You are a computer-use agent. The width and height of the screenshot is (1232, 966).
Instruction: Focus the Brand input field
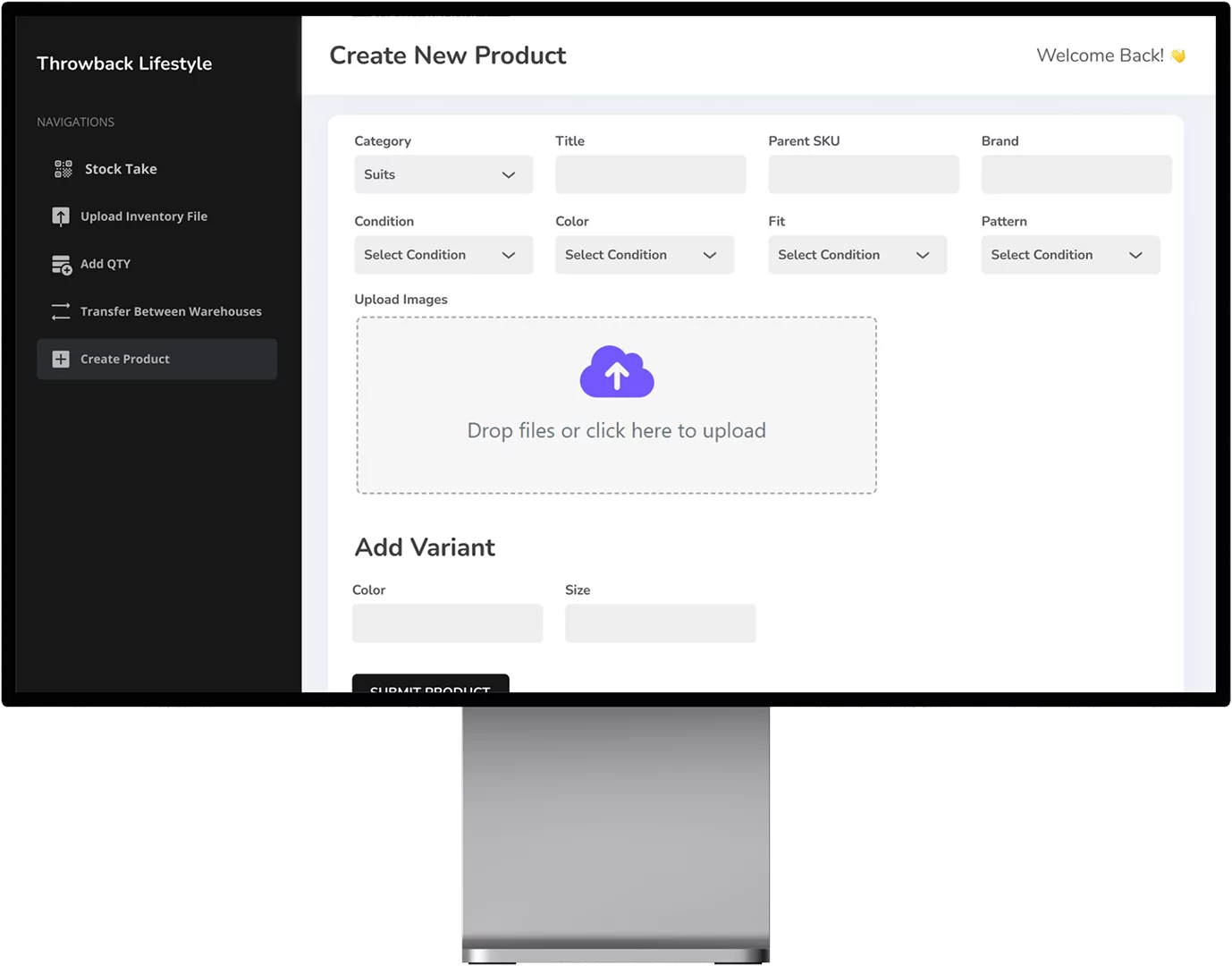click(1076, 174)
